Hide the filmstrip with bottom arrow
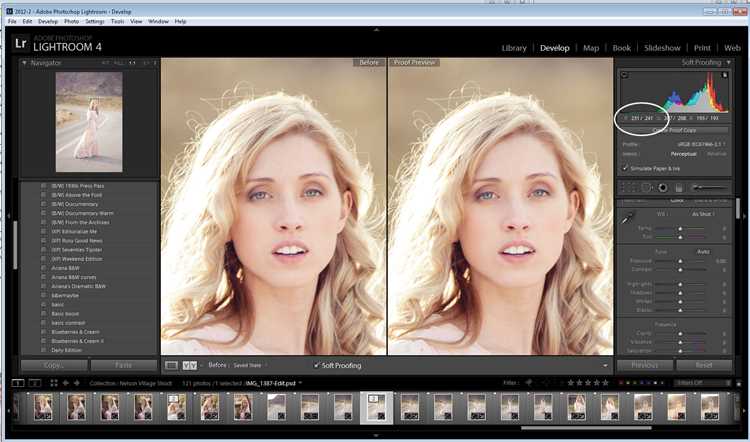Screen dimensions: 750x442 (x=376, y=435)
